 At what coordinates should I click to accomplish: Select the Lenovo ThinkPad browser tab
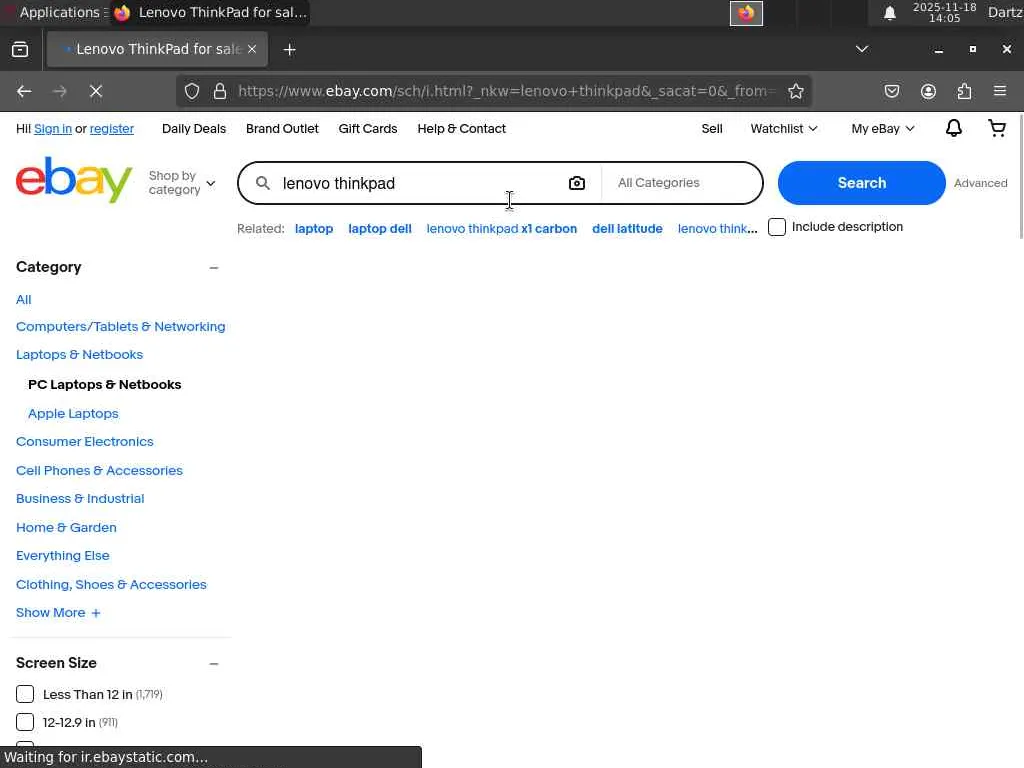[x=157, y=49]
